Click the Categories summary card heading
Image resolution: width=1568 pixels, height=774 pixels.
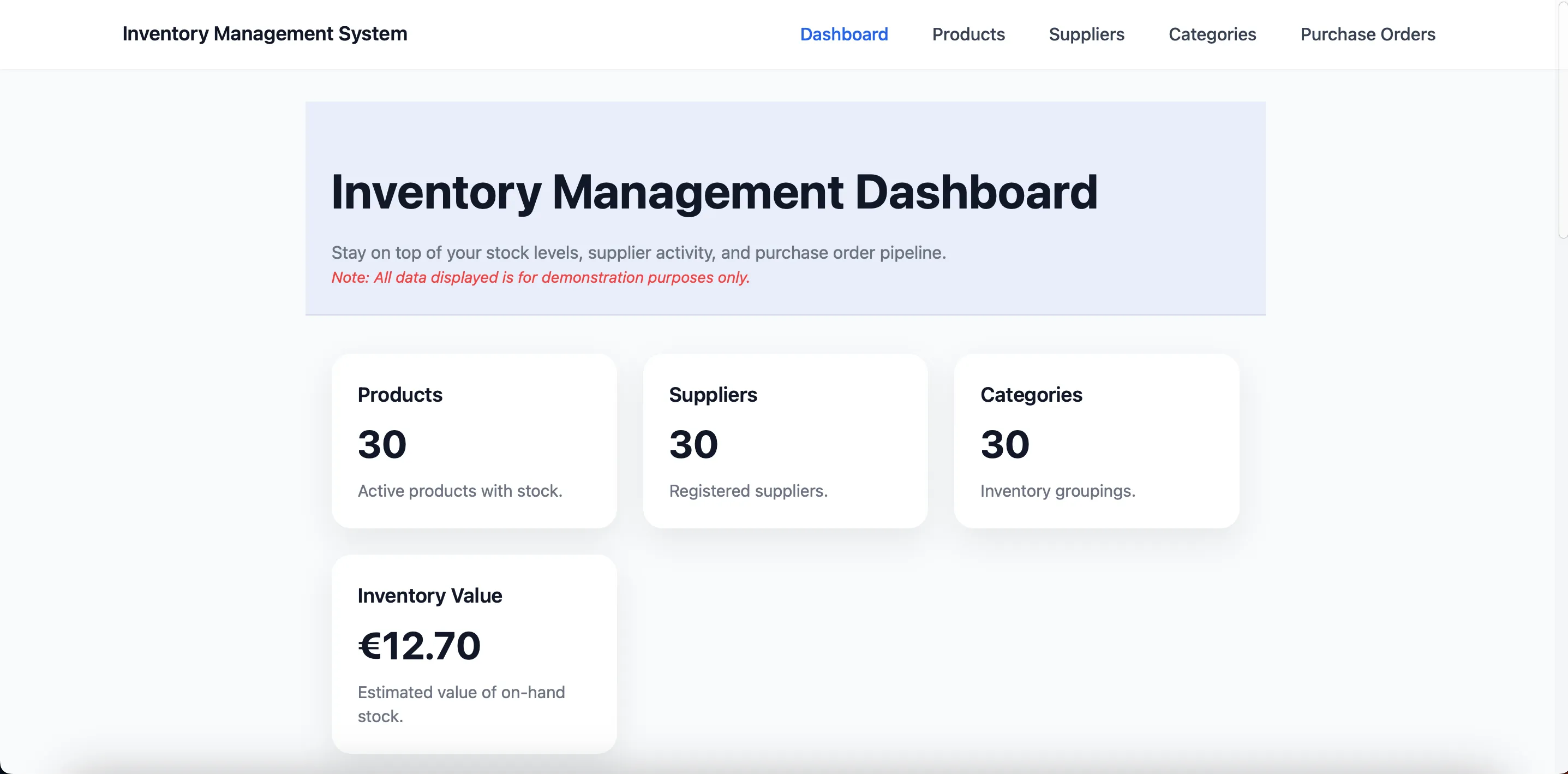coord(1031,395)
